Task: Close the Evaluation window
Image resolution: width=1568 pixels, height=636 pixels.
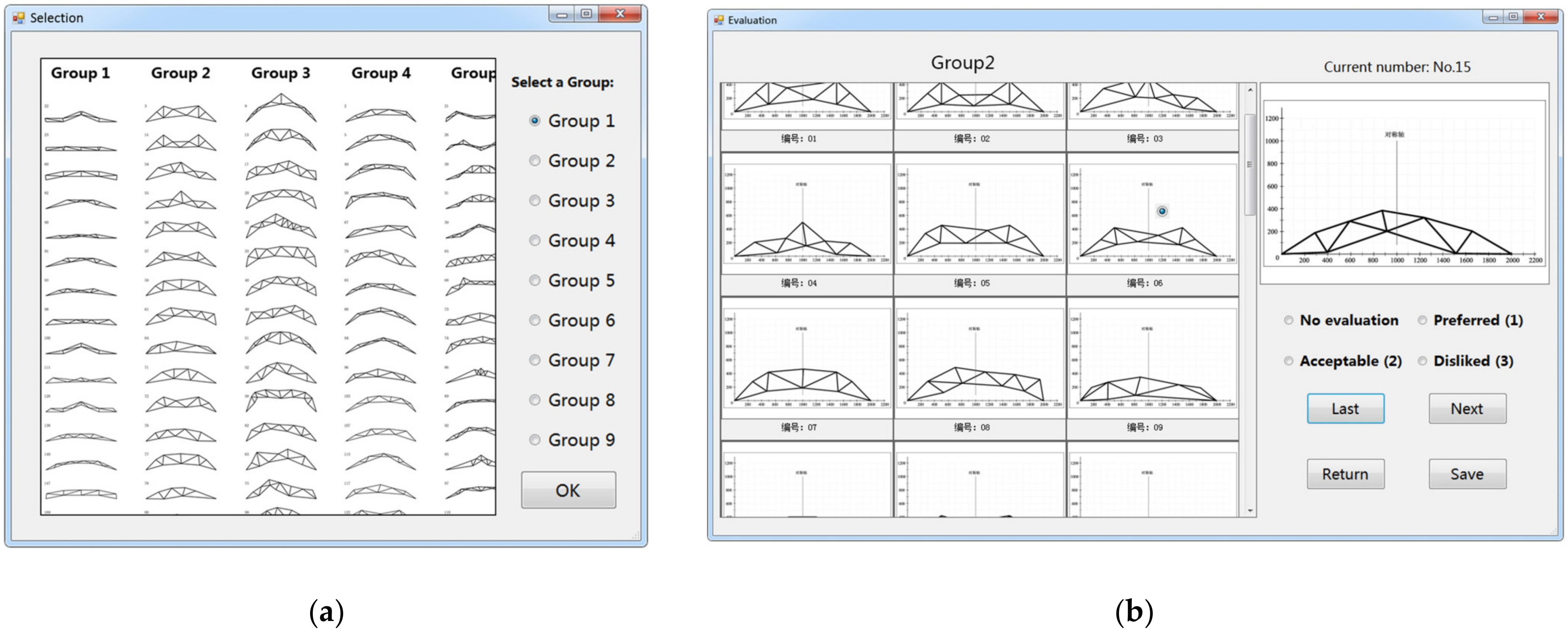Action: coord(1540,17)
